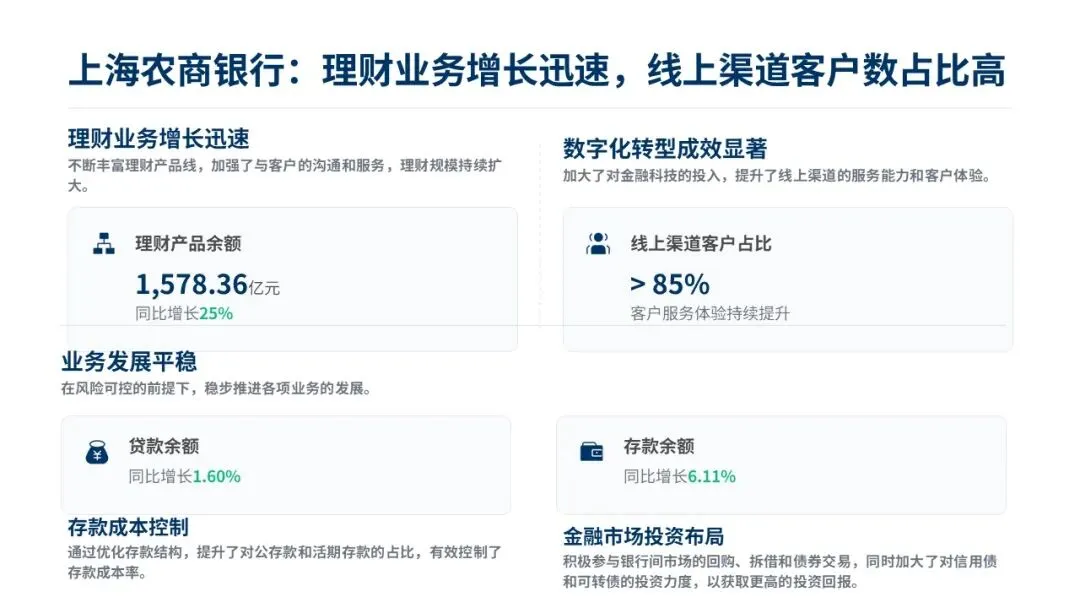Click the > 85% statistic
1080x608 pixels.
(669, 284)
